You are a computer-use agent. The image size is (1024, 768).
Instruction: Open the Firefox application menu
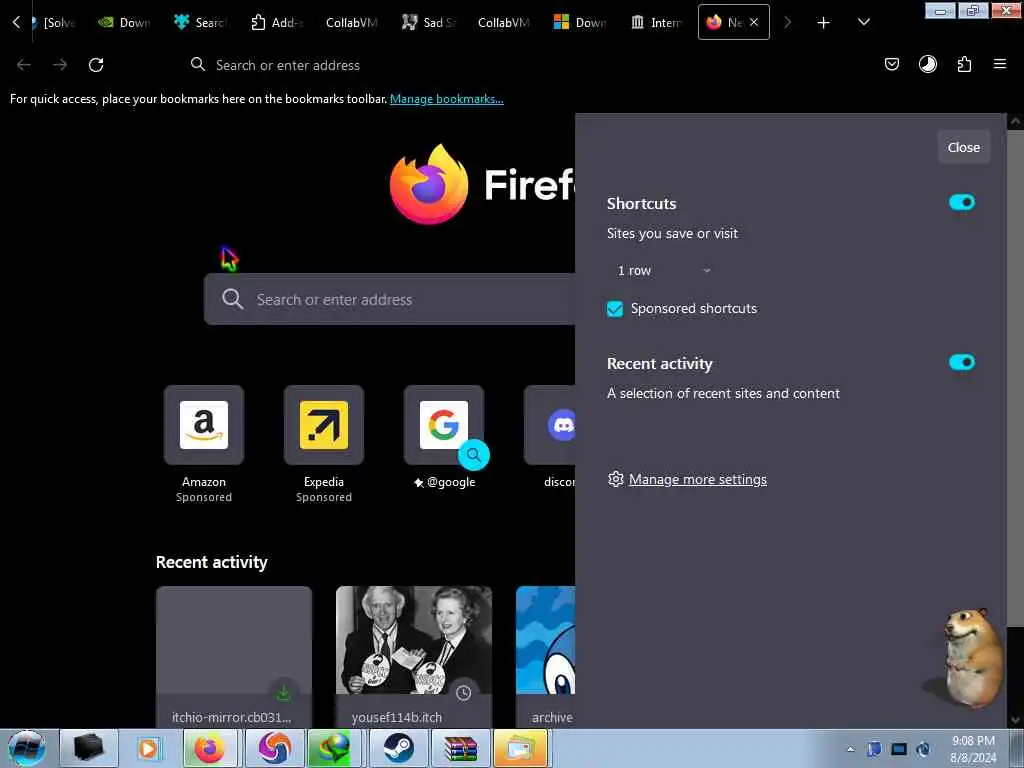click(999, 64)
